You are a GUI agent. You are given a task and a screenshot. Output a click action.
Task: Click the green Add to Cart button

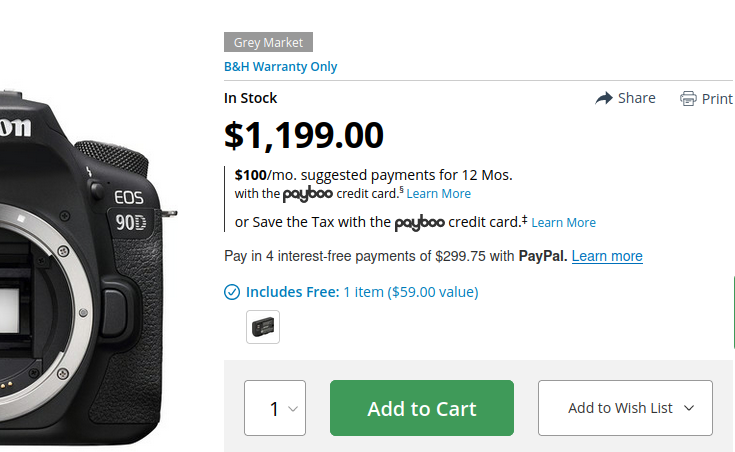click(422, 408)
